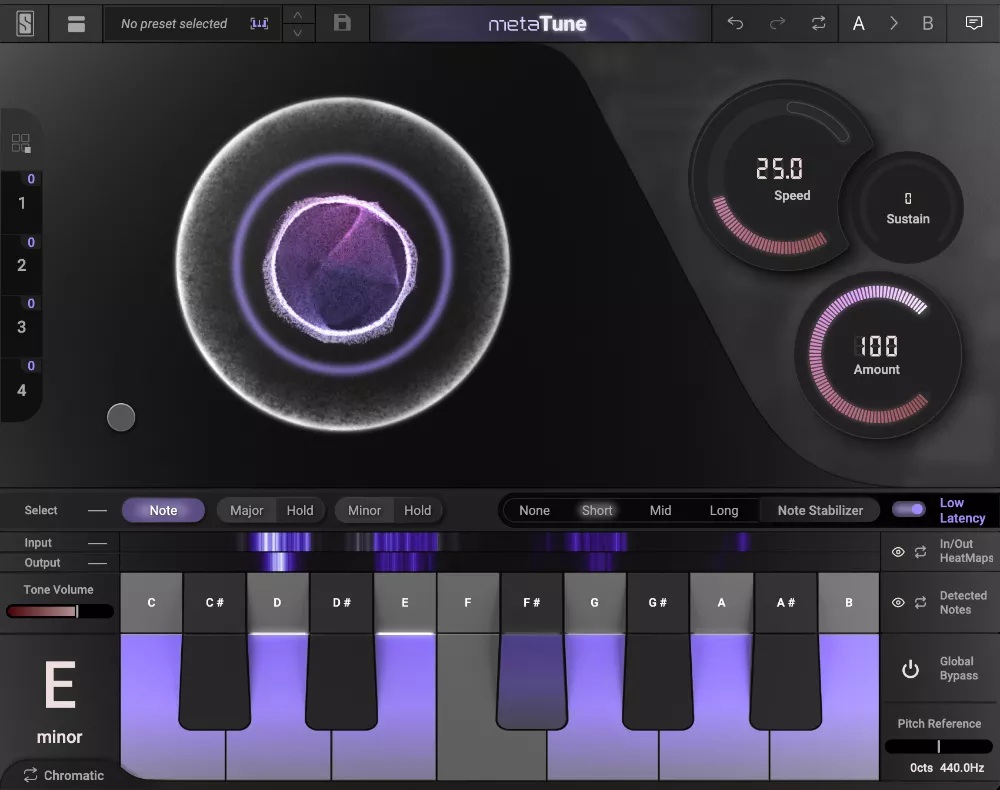
Task: Hide In/Out HeatMaps with the eye icon
Action: click(x=898, y=552)
